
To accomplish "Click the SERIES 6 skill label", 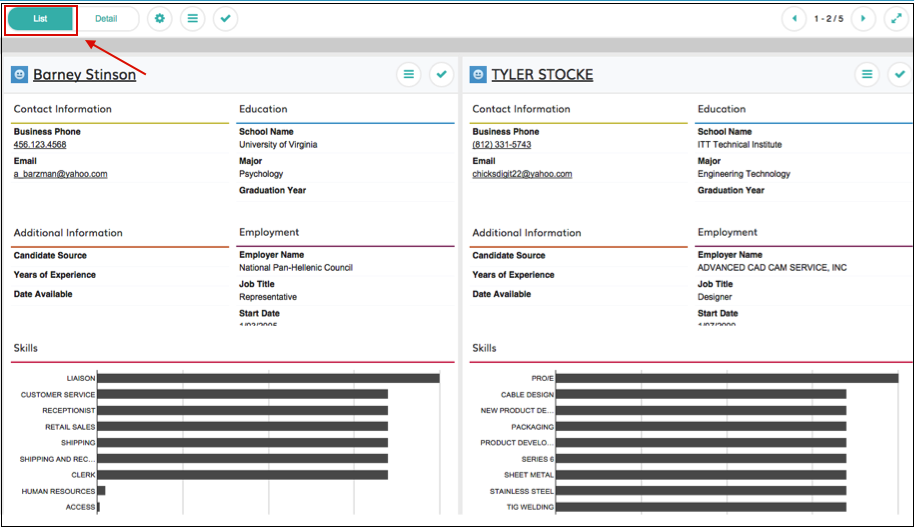I will tap(537, 459).
